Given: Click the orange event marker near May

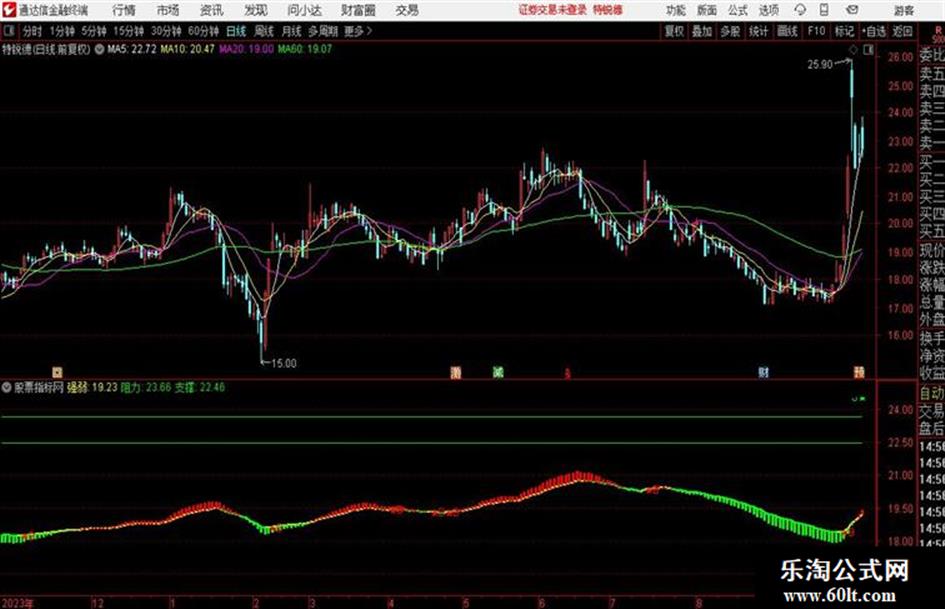Looking at the screenshot, I should click(x=456, y=373).
